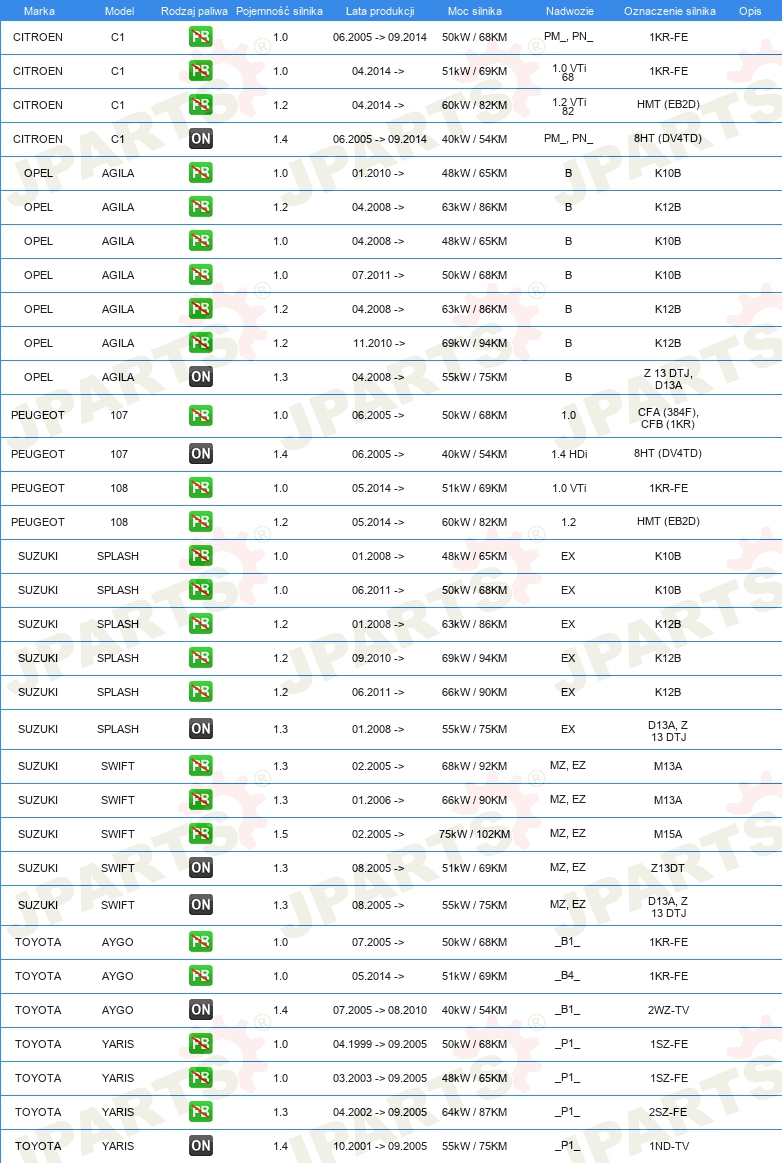
Task: Click body text 1.2 VTi 82
Action: pyautogui.click(x=569, y=106)
